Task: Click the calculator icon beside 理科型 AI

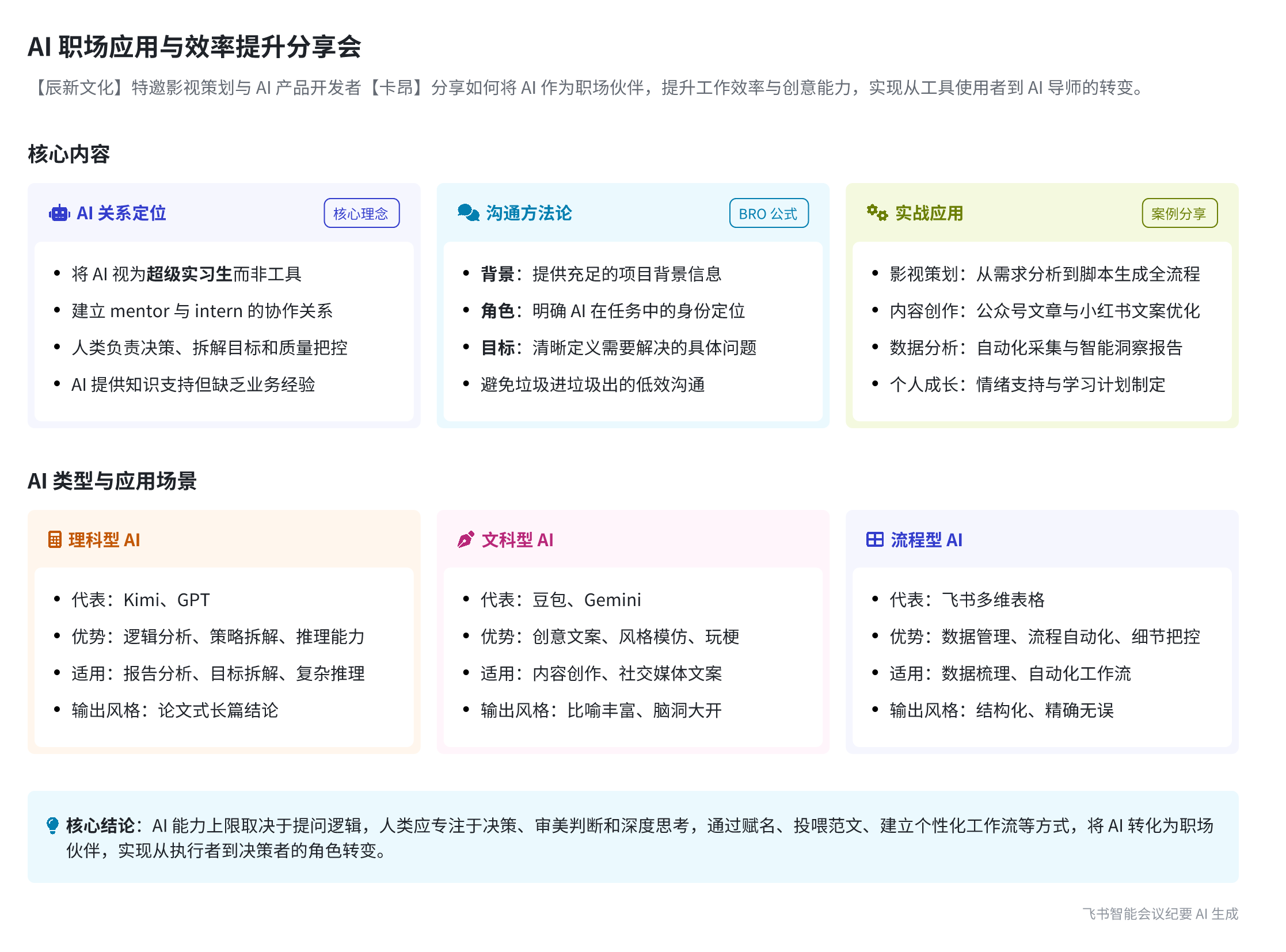Action: point(55,540)
